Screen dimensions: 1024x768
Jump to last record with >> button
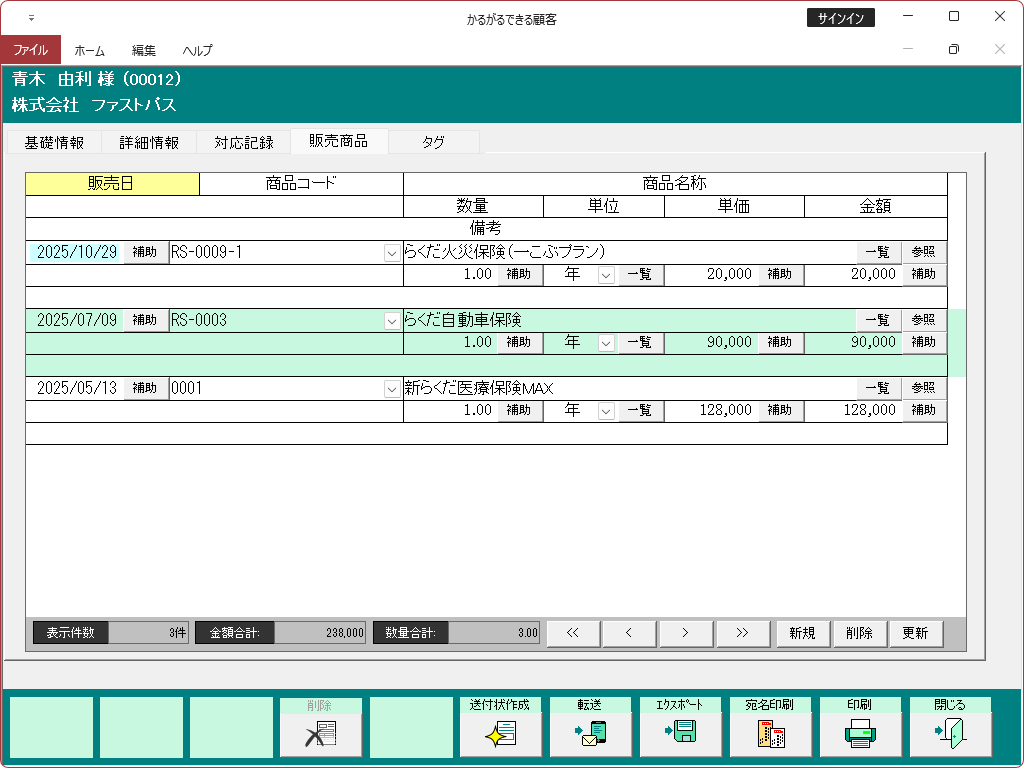(x=742, y=633)
